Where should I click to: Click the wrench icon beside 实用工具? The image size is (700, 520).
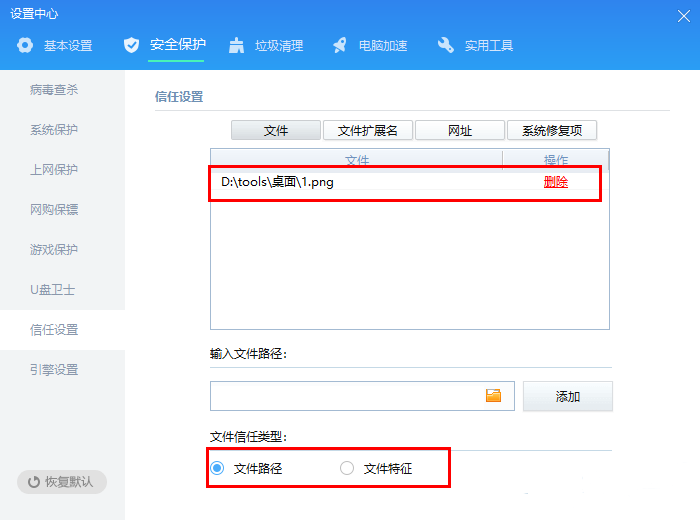click(446, 45)
